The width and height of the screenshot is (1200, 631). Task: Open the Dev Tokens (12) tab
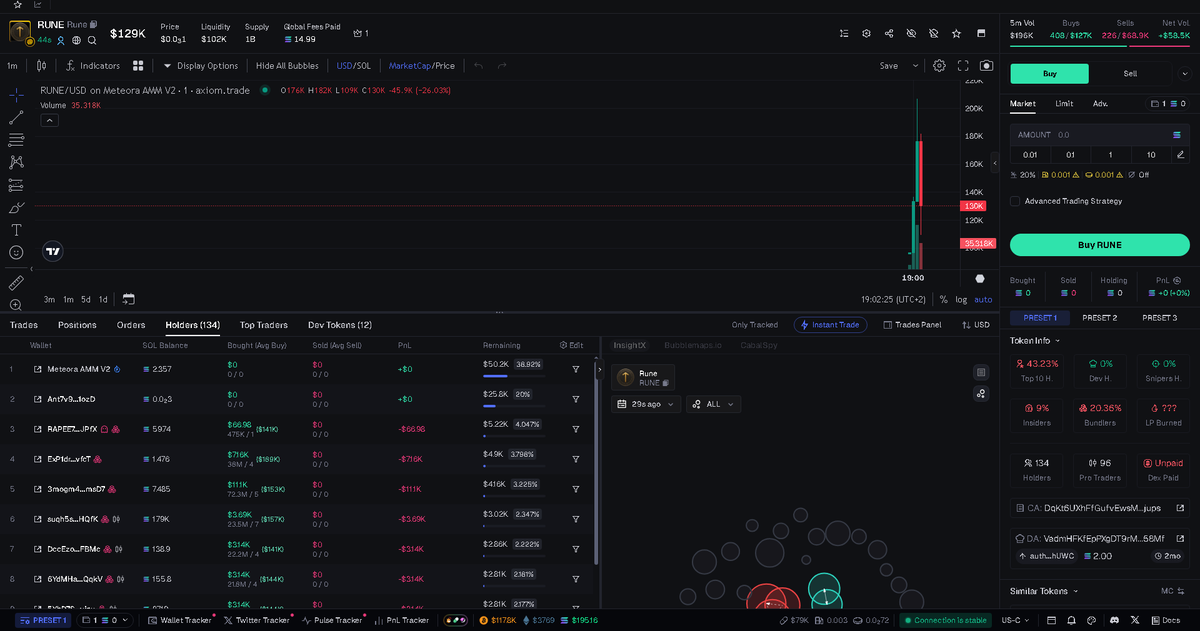click(x=340, y=325)
